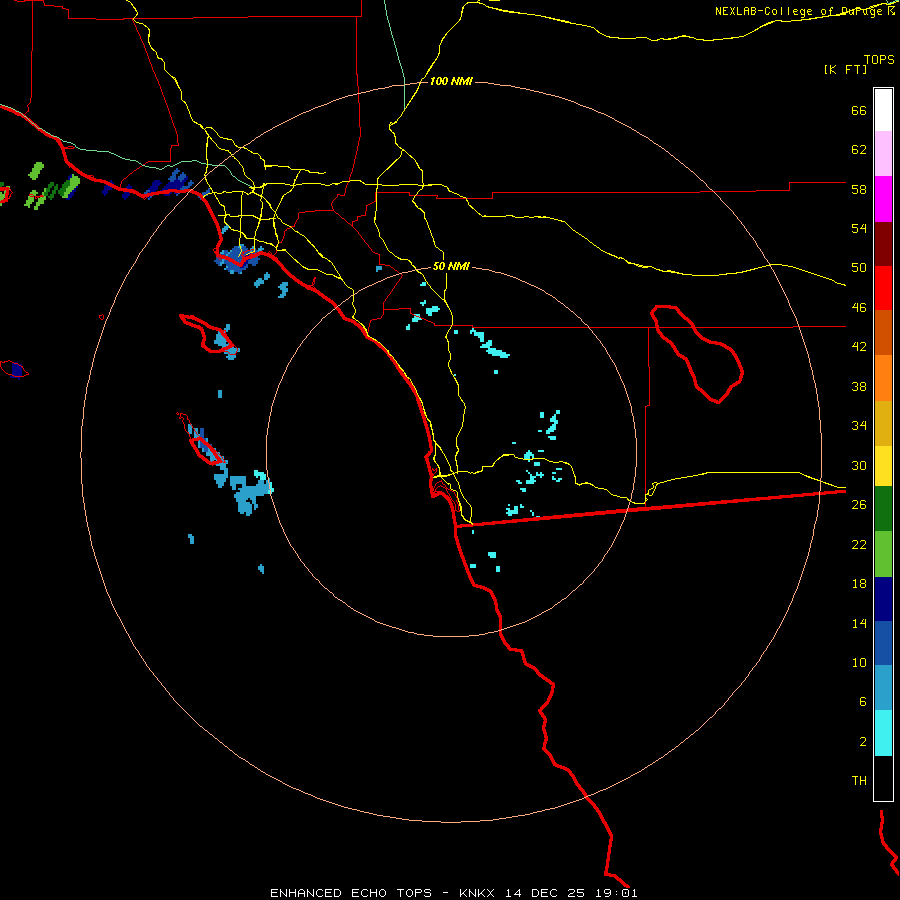Select the light pink 62 kft swatch
The width and height of the screenshot is (900, 900).
pyautogui.click(x=883, y=153)
